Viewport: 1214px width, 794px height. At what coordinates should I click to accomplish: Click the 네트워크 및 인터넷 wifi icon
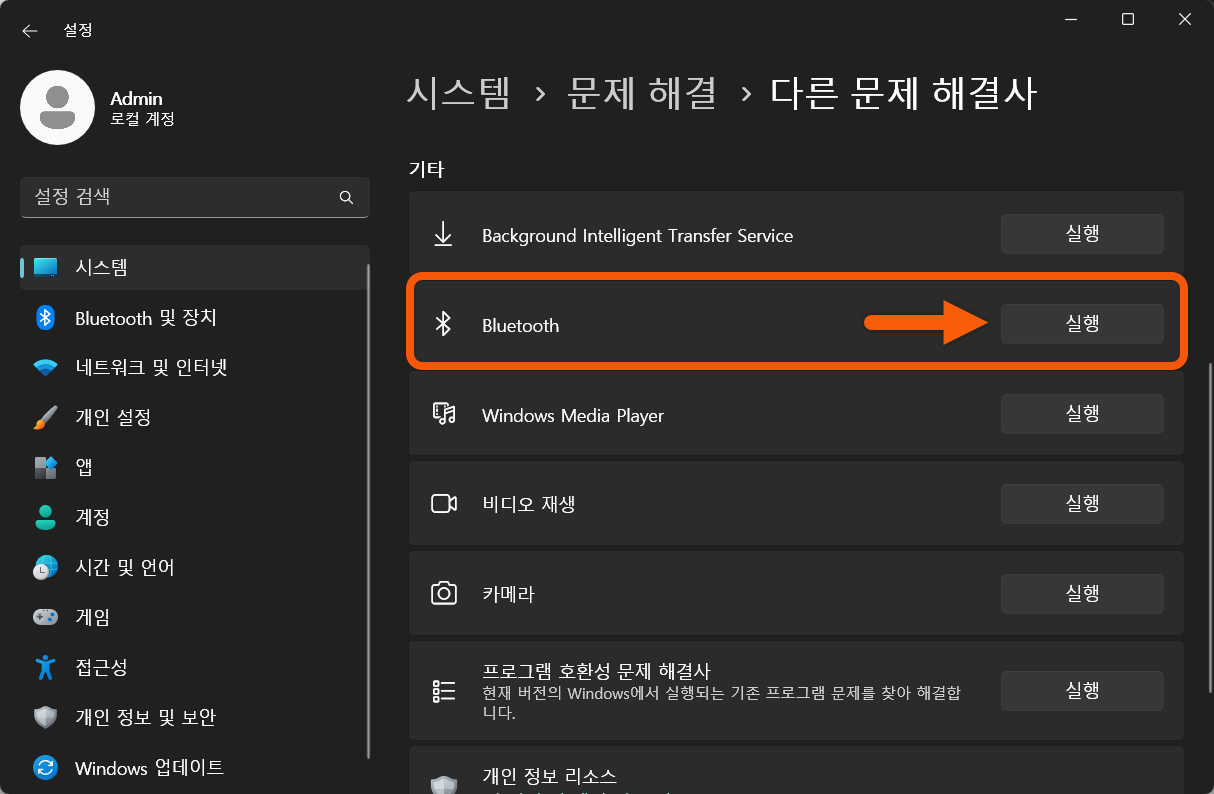tap(45, 368)
